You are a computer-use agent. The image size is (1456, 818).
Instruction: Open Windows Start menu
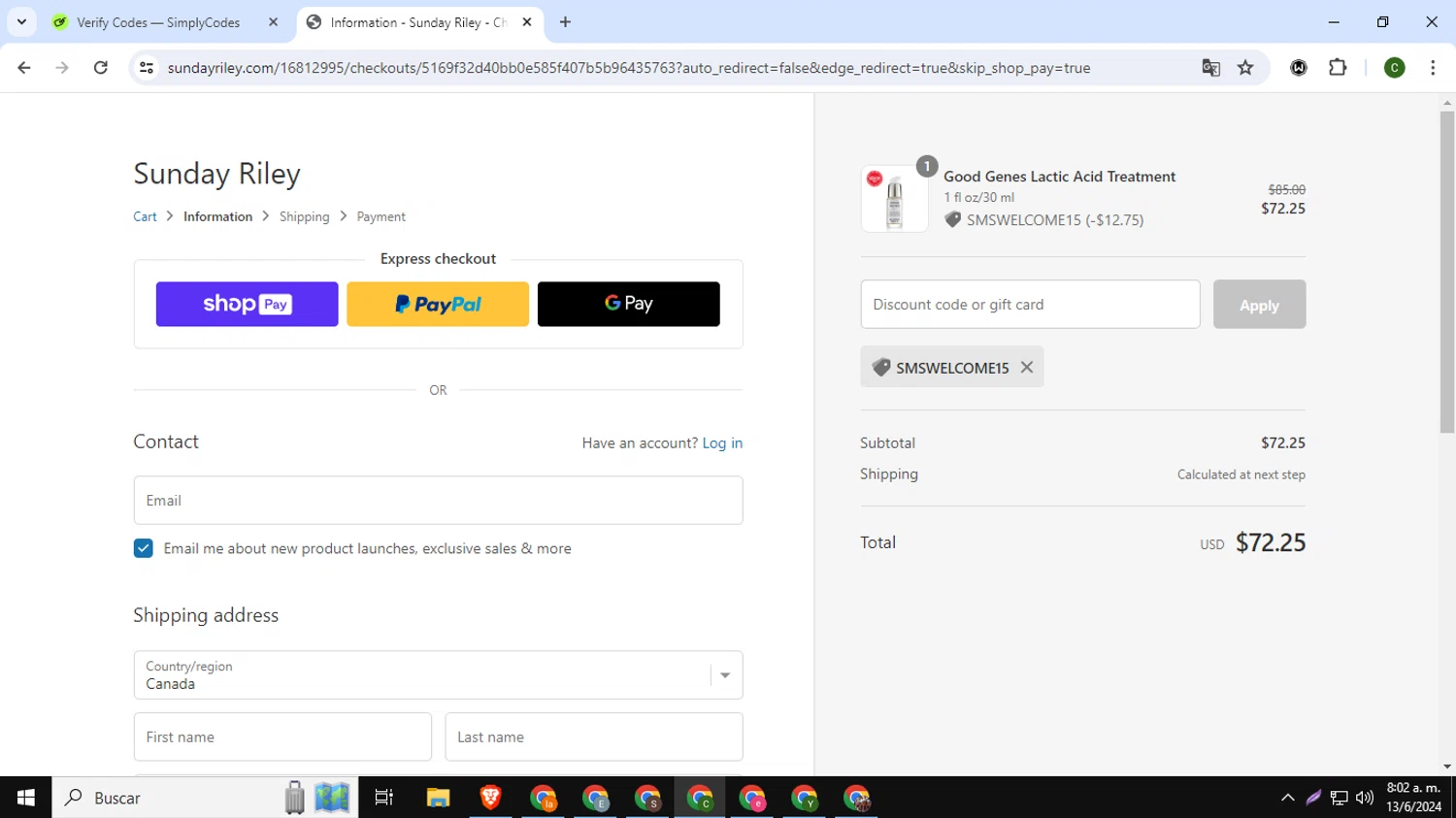pos(26,798)
